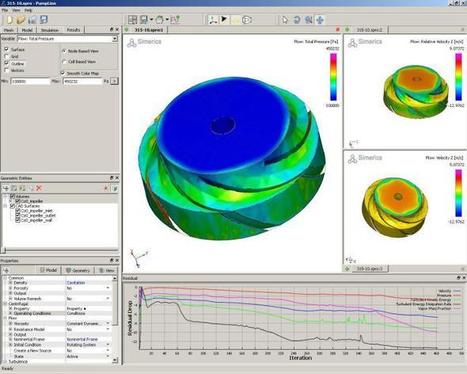Click the Geometry button in Properties panel
The width and height of the screenshot is (467, 374).
click(78, 270)
